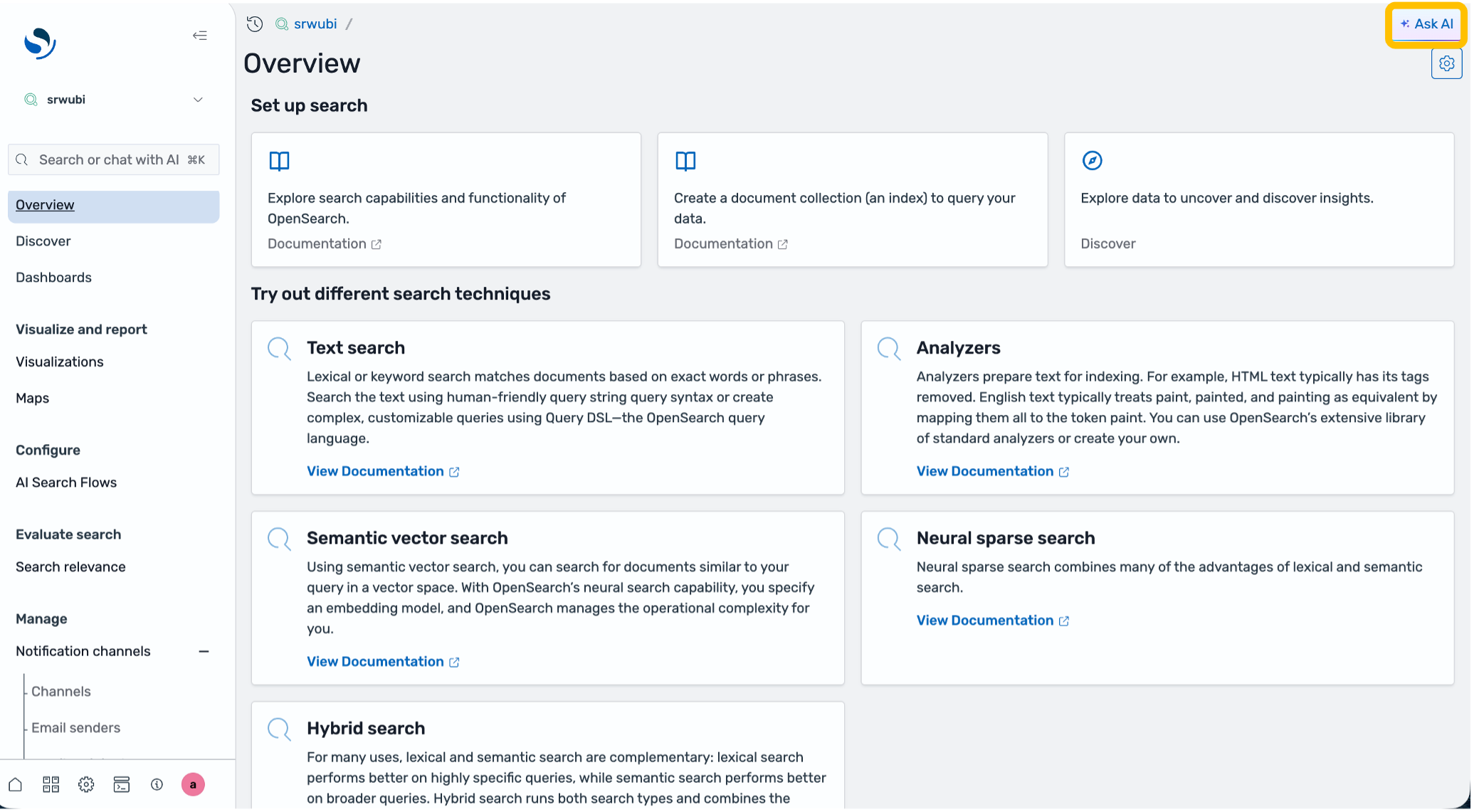Open Semantic vector search View Documentation link
Screen dimensions: 1474x812
coord(383,663)
